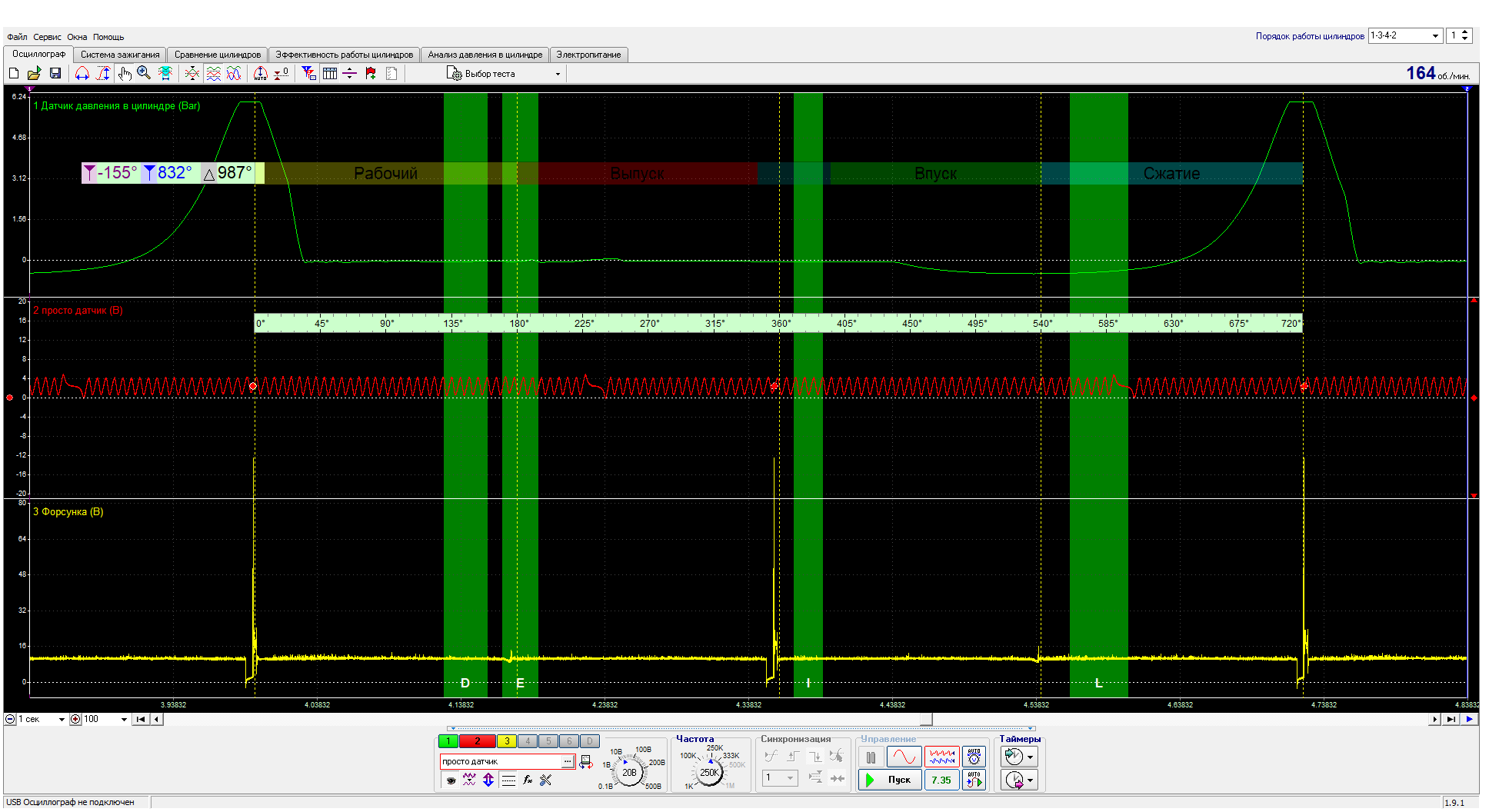
Task: Open the Окна menu
Action: 77,37
